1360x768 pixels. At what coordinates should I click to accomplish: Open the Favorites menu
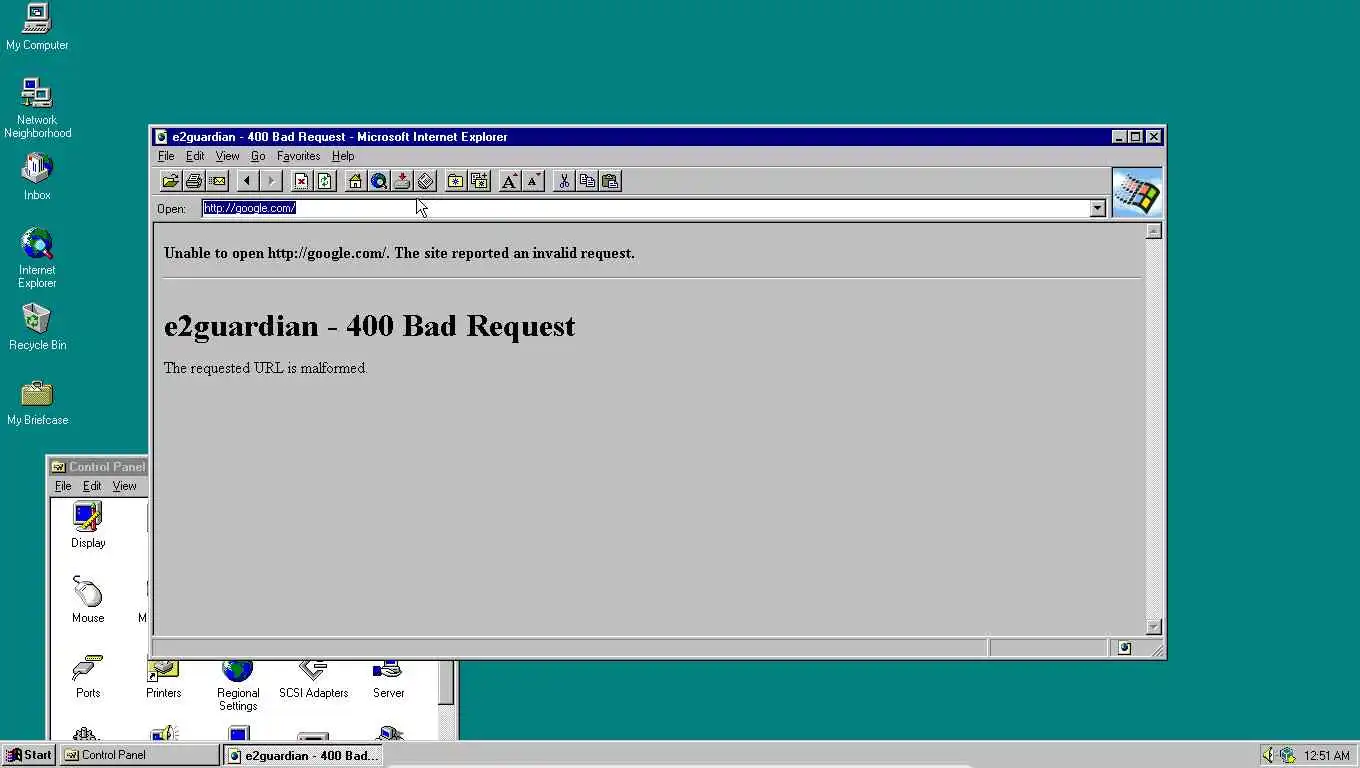(x=298, y=156)
